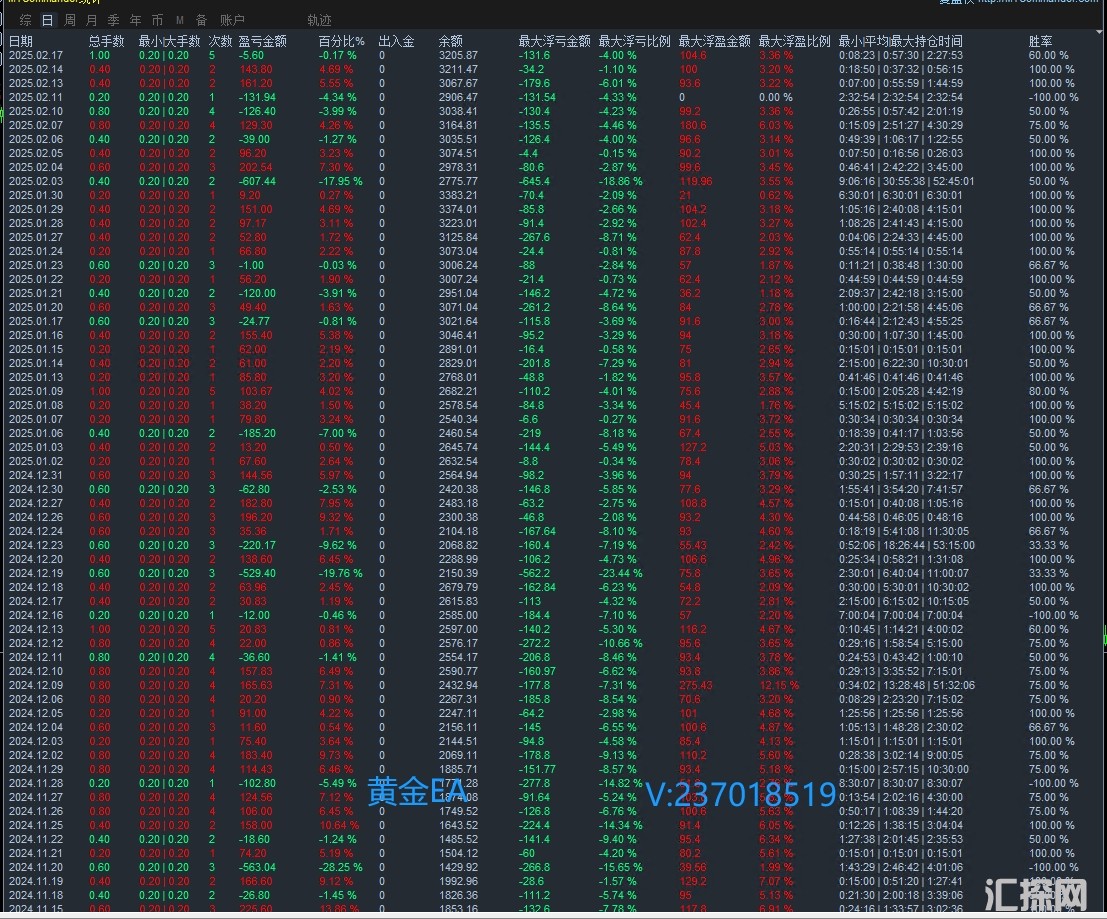Select the 日 daily statistics tab
This screenshot has height=919, width=1107.
[x=47, y=20]
